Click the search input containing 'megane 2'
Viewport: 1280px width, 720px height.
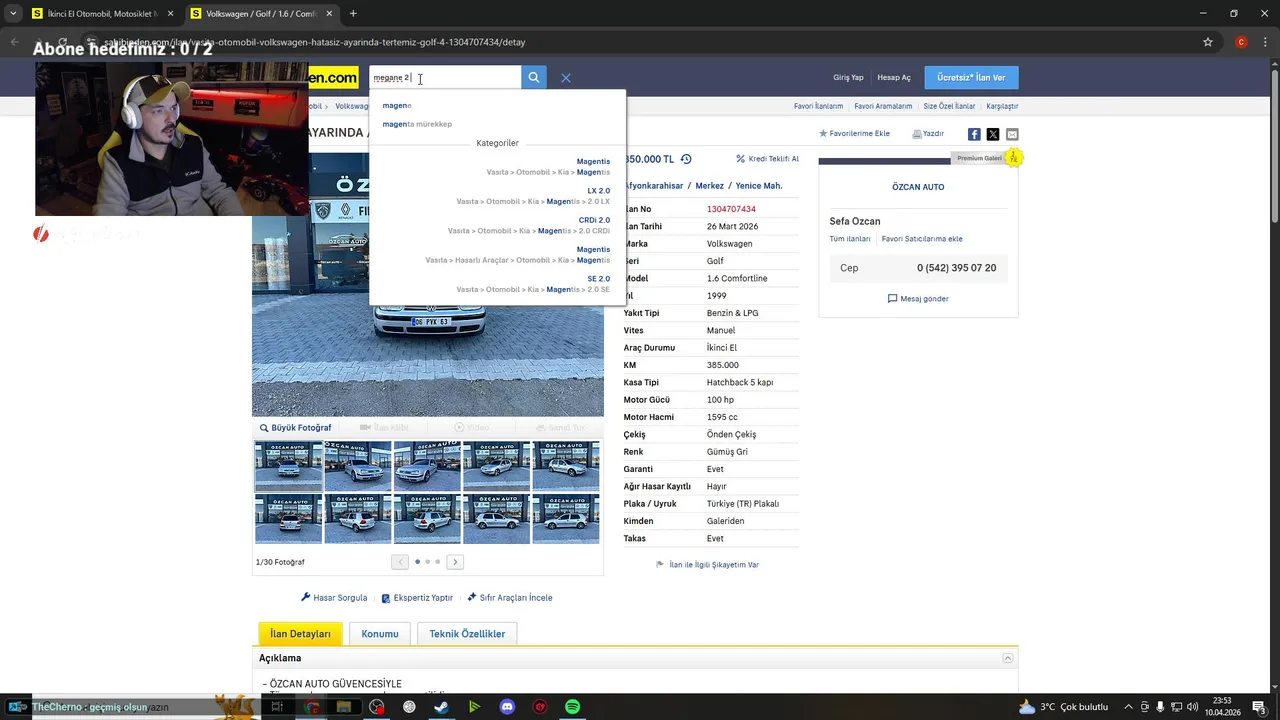pyautogui.click(x=445, y=77)
